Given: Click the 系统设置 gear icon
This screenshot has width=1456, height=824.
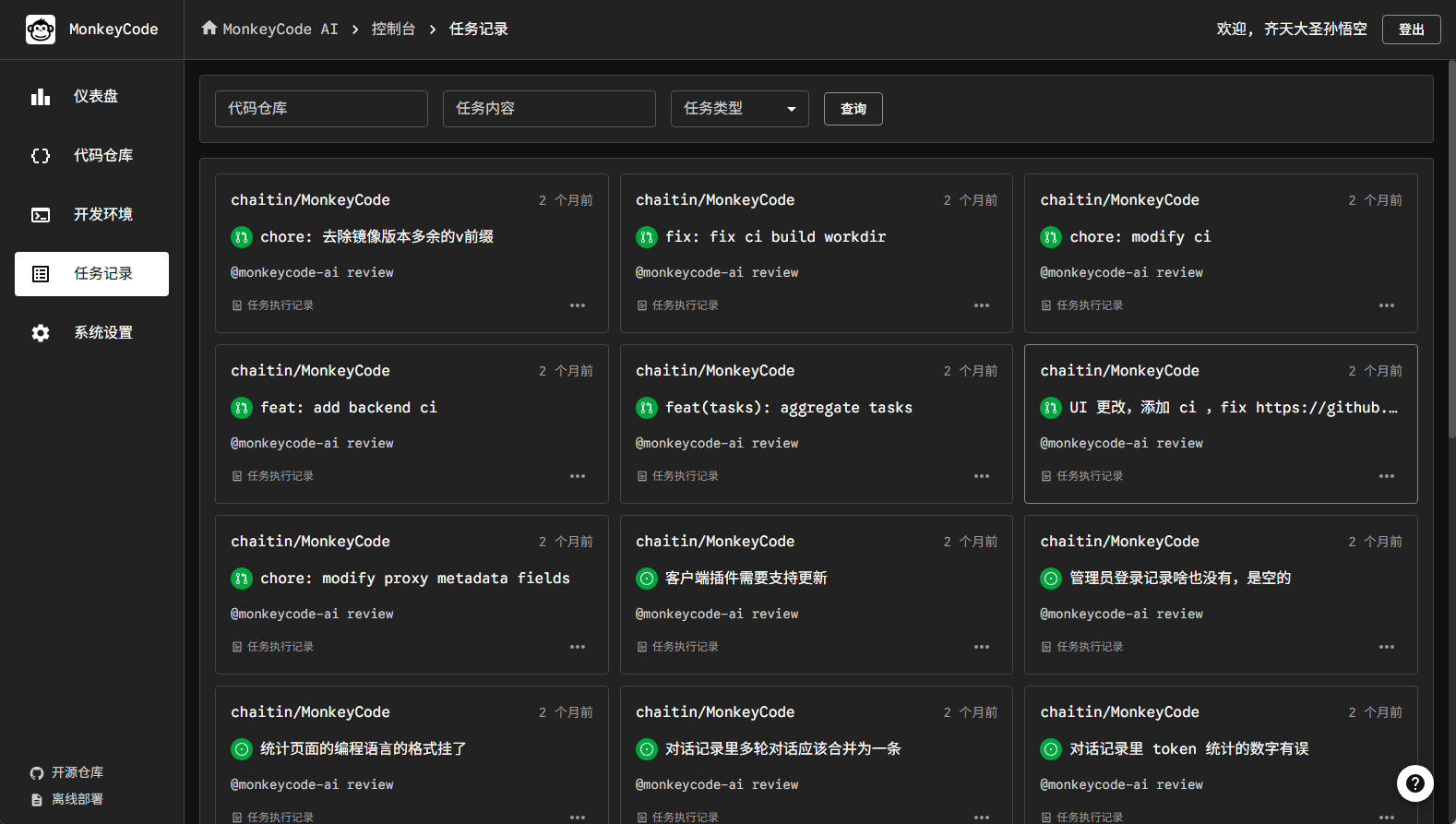Looking at the screenshot, I should click(41, 333).
